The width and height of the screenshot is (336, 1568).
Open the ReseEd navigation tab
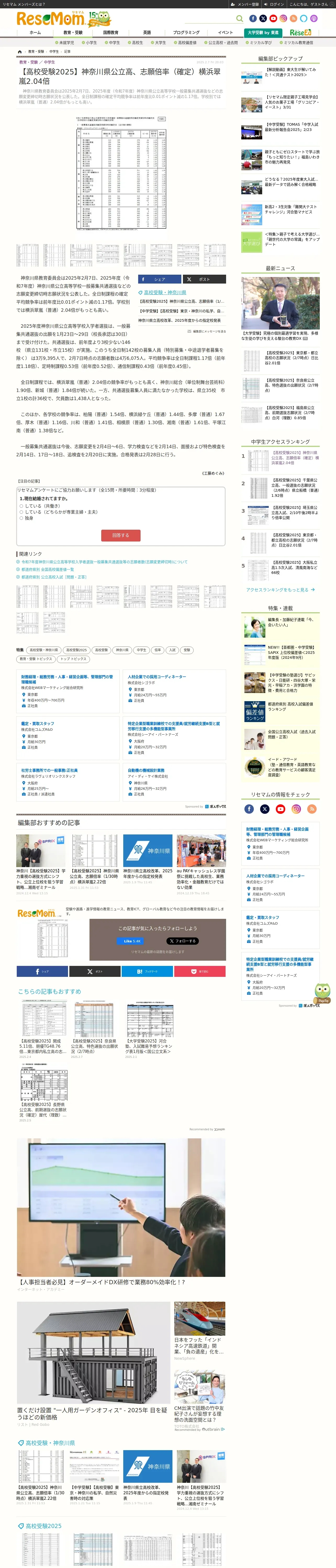point(301,33)
